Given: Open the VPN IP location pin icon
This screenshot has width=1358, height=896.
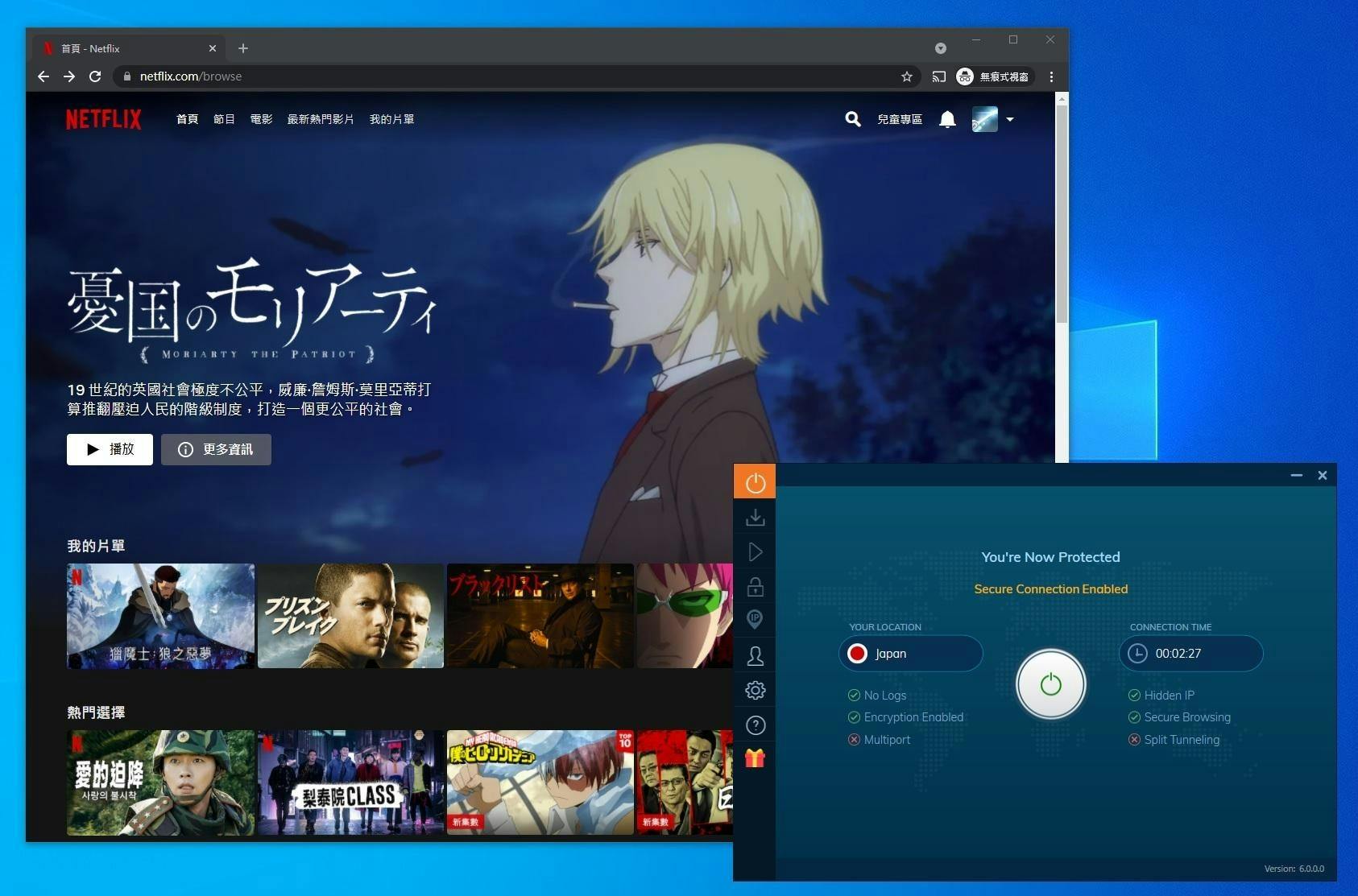Looking at the screenshot, I should (755, 620).
